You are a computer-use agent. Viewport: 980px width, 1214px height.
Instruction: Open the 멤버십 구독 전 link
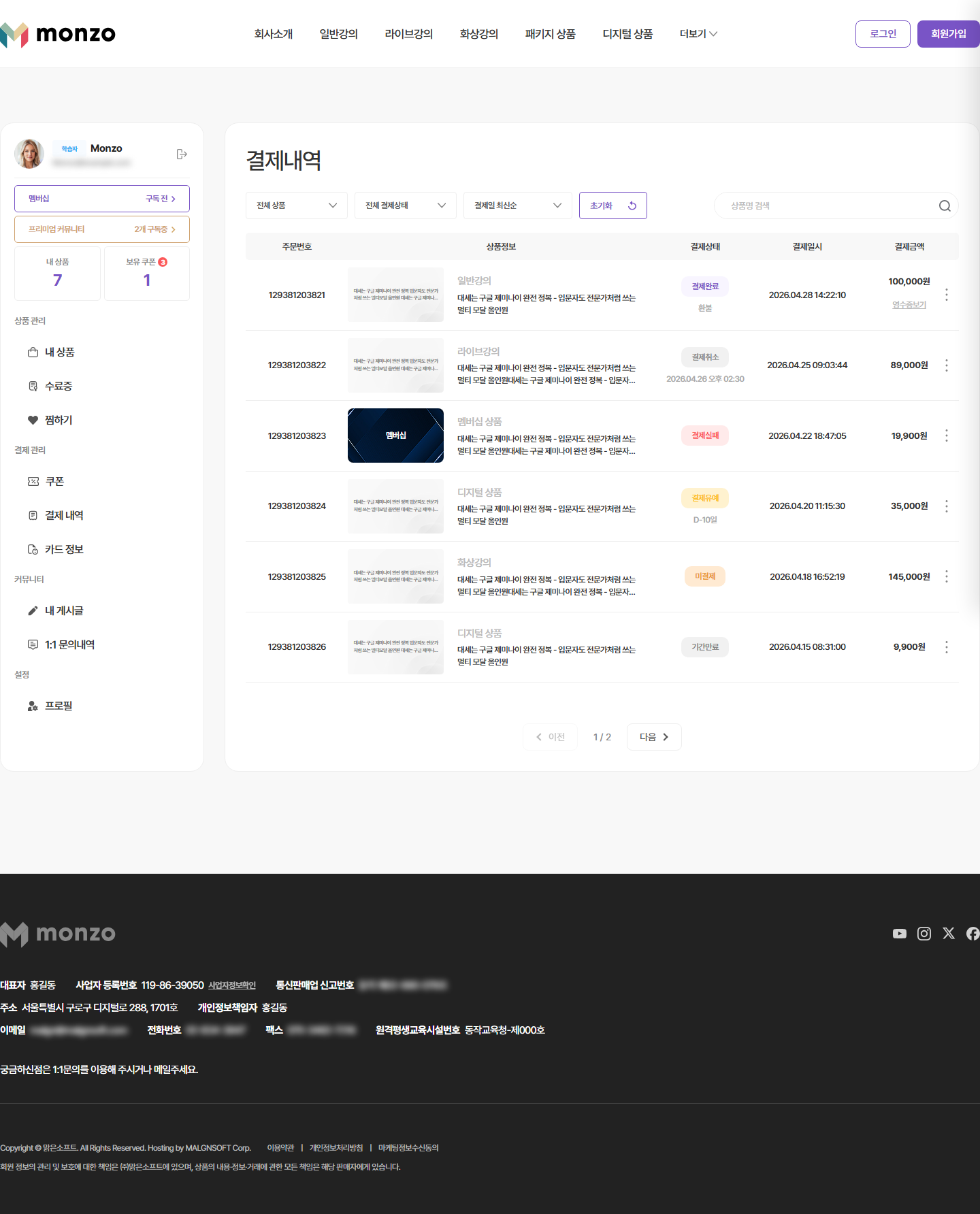pyautogui.click(x=102, y=199)
